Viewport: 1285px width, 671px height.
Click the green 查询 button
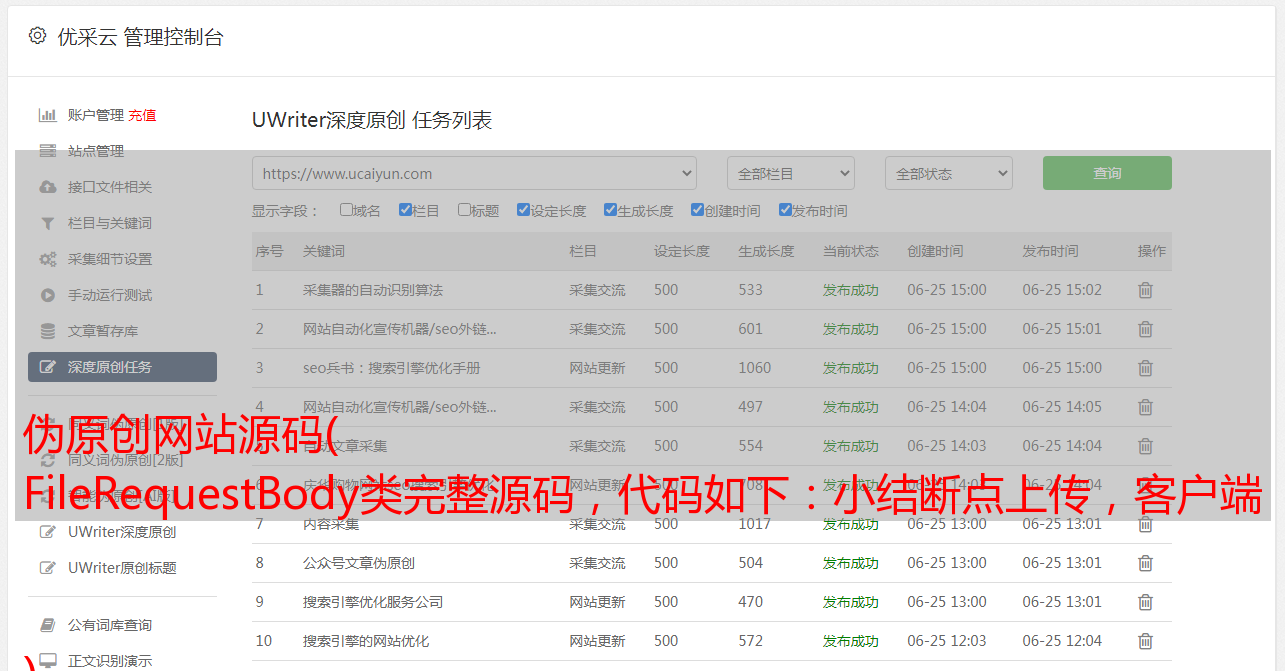1107,173
